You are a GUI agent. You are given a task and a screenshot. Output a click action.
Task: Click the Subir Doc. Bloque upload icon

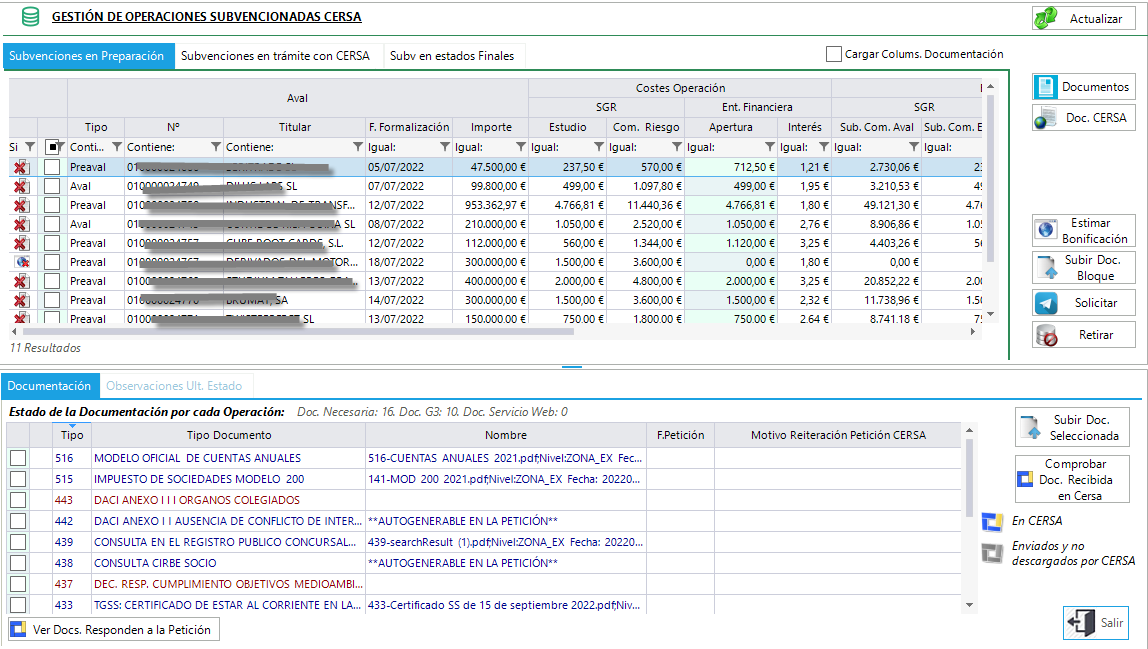coord(1046,267)
